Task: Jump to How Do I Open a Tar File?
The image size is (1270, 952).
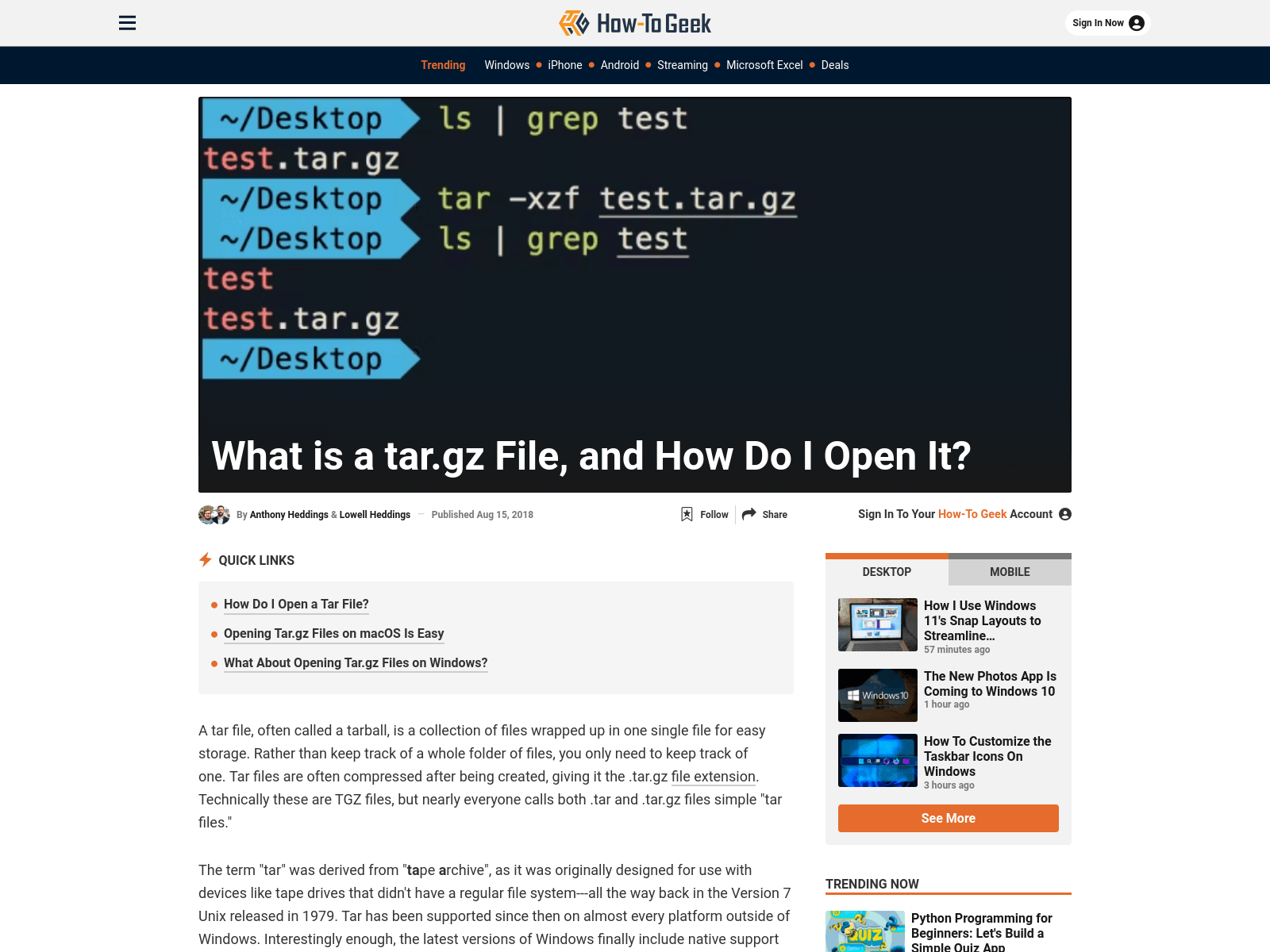Action: (296, 605)
